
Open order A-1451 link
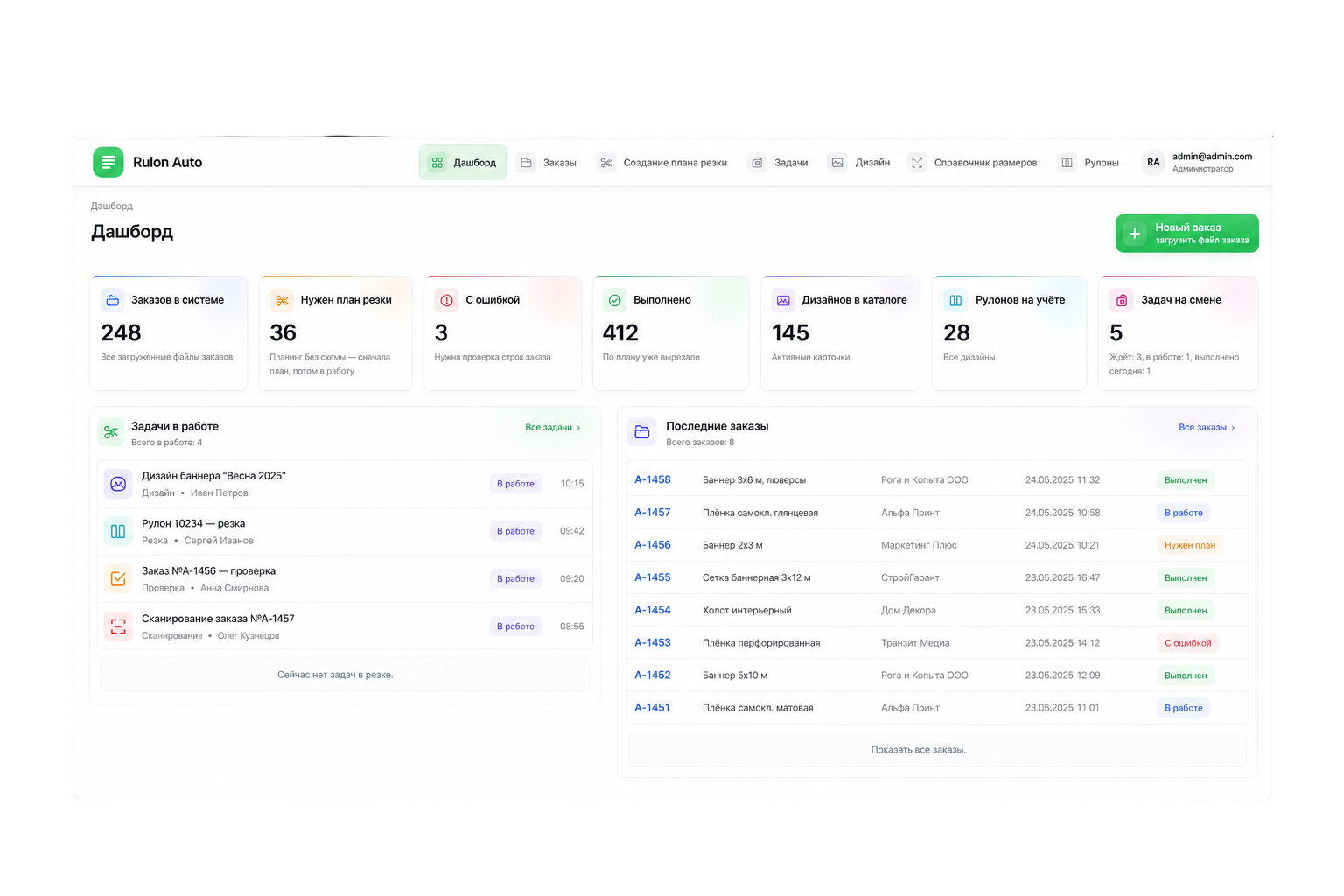click(653, 708)
